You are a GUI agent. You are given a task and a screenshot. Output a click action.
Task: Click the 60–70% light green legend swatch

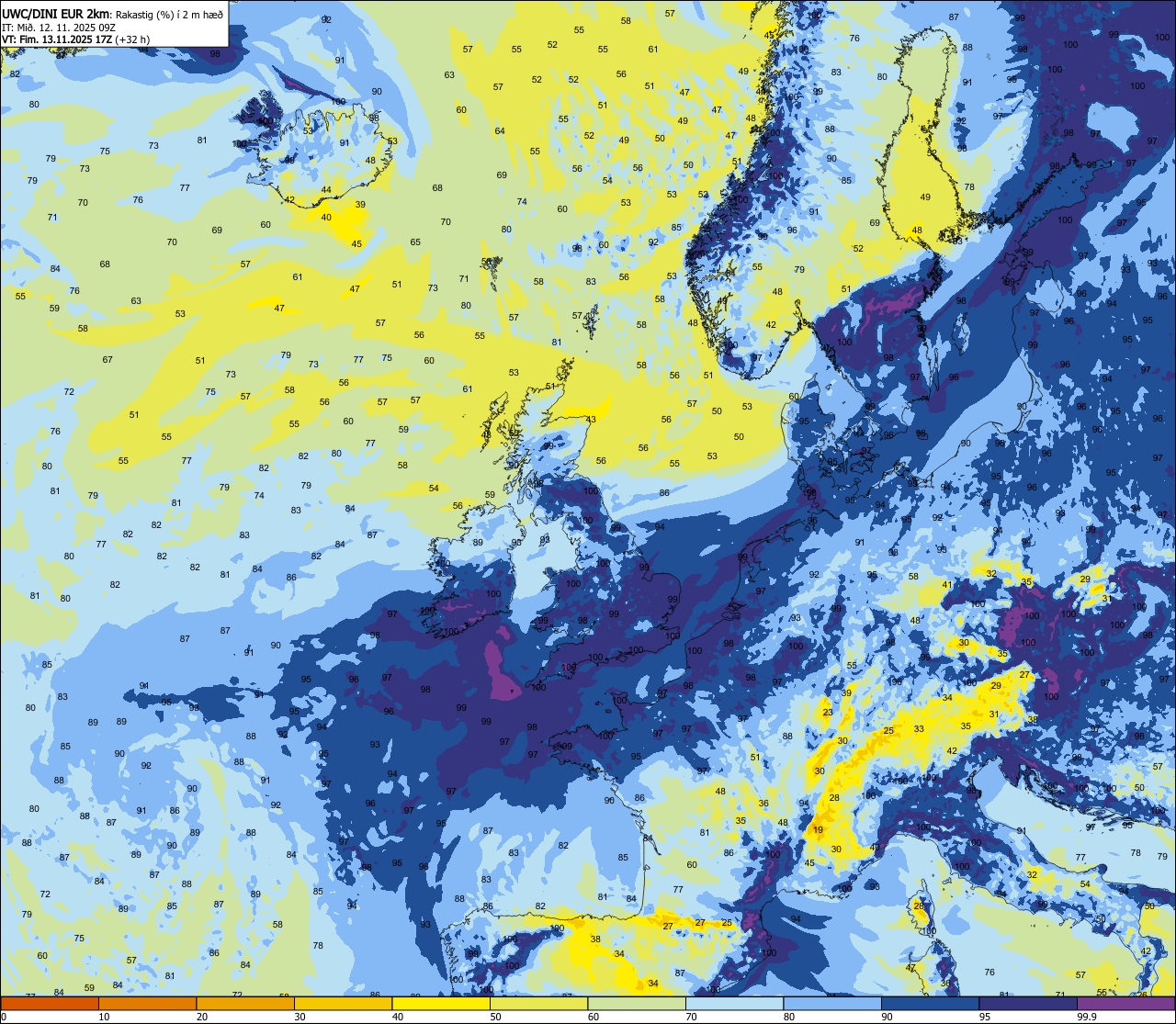coord(637,1003)
